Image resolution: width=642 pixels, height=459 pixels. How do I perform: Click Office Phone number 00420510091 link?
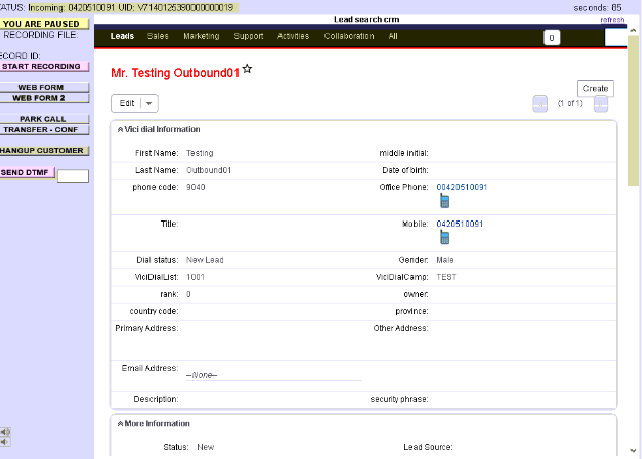click(461, 187)
